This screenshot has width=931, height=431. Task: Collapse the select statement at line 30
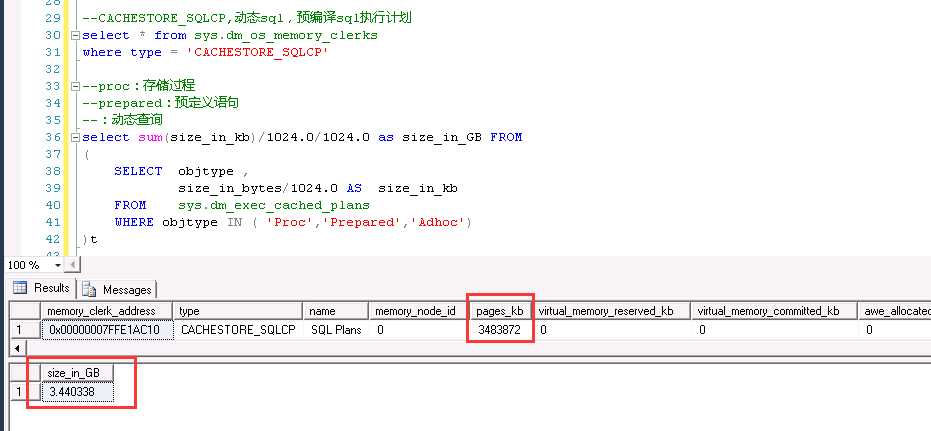[x=75, y=36]
